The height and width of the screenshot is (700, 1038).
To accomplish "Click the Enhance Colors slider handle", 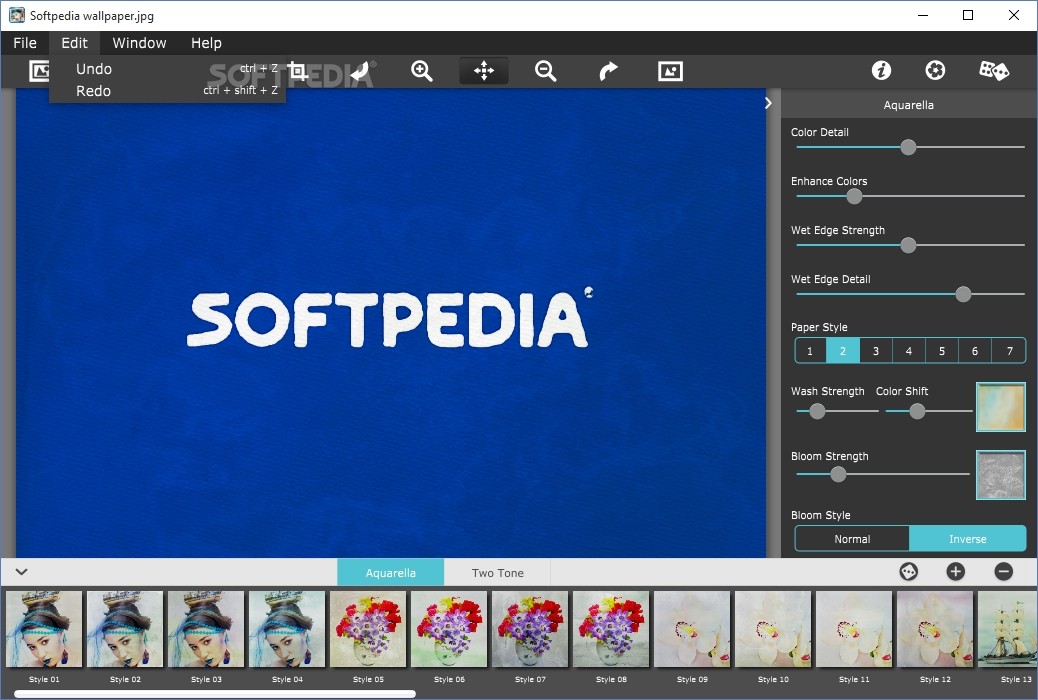I will click(x=855, y=196).
